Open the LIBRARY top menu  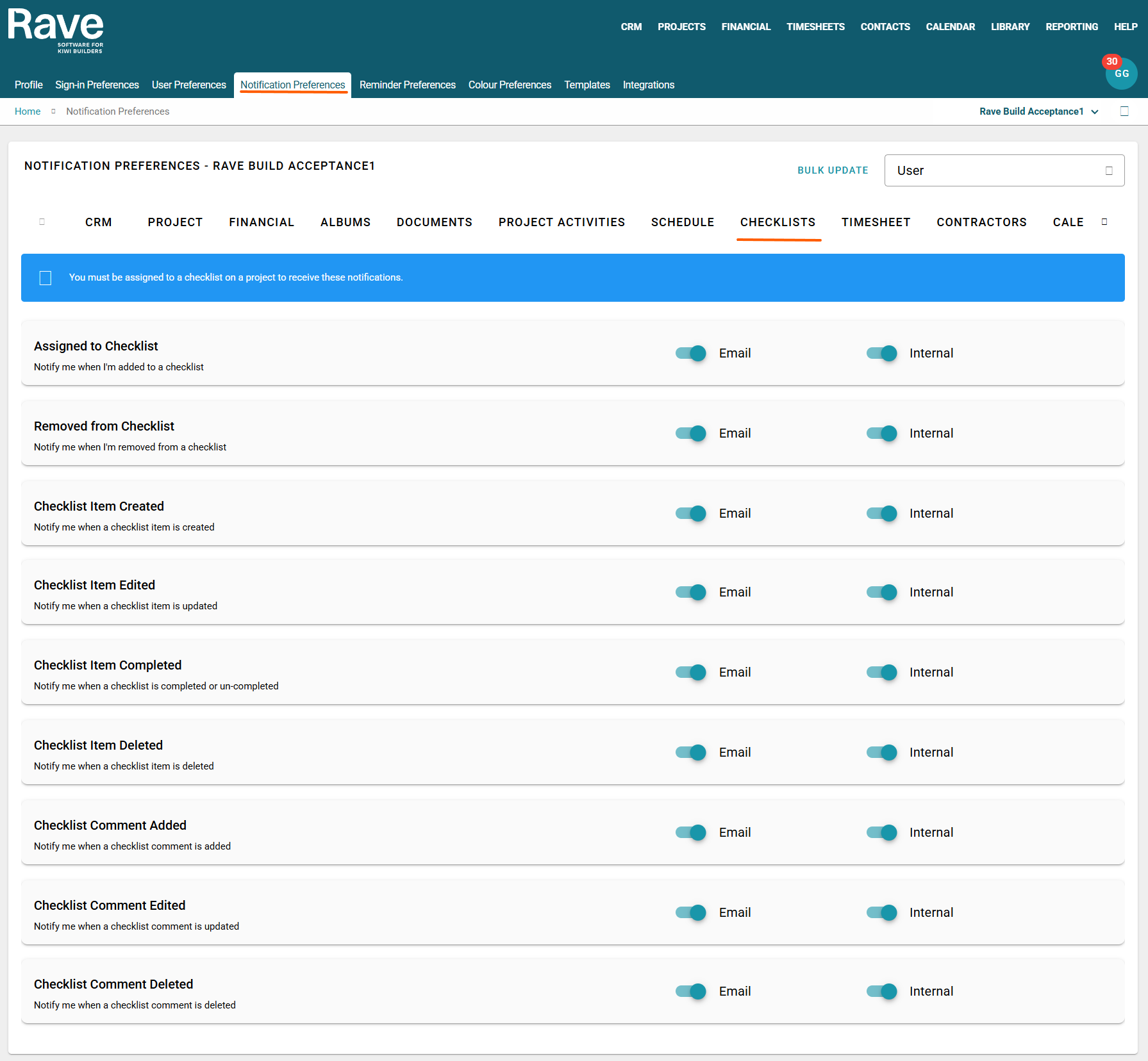1010,27
